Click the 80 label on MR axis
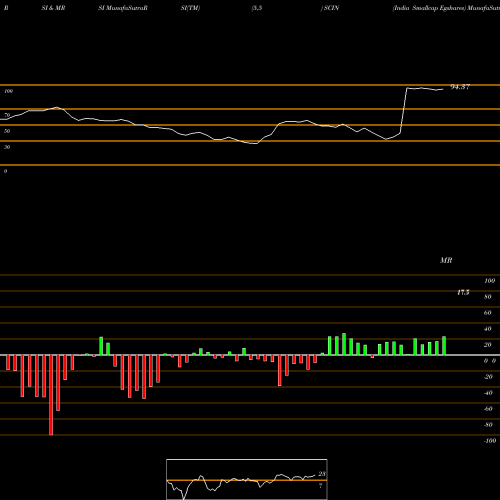 tap(488, 296)
